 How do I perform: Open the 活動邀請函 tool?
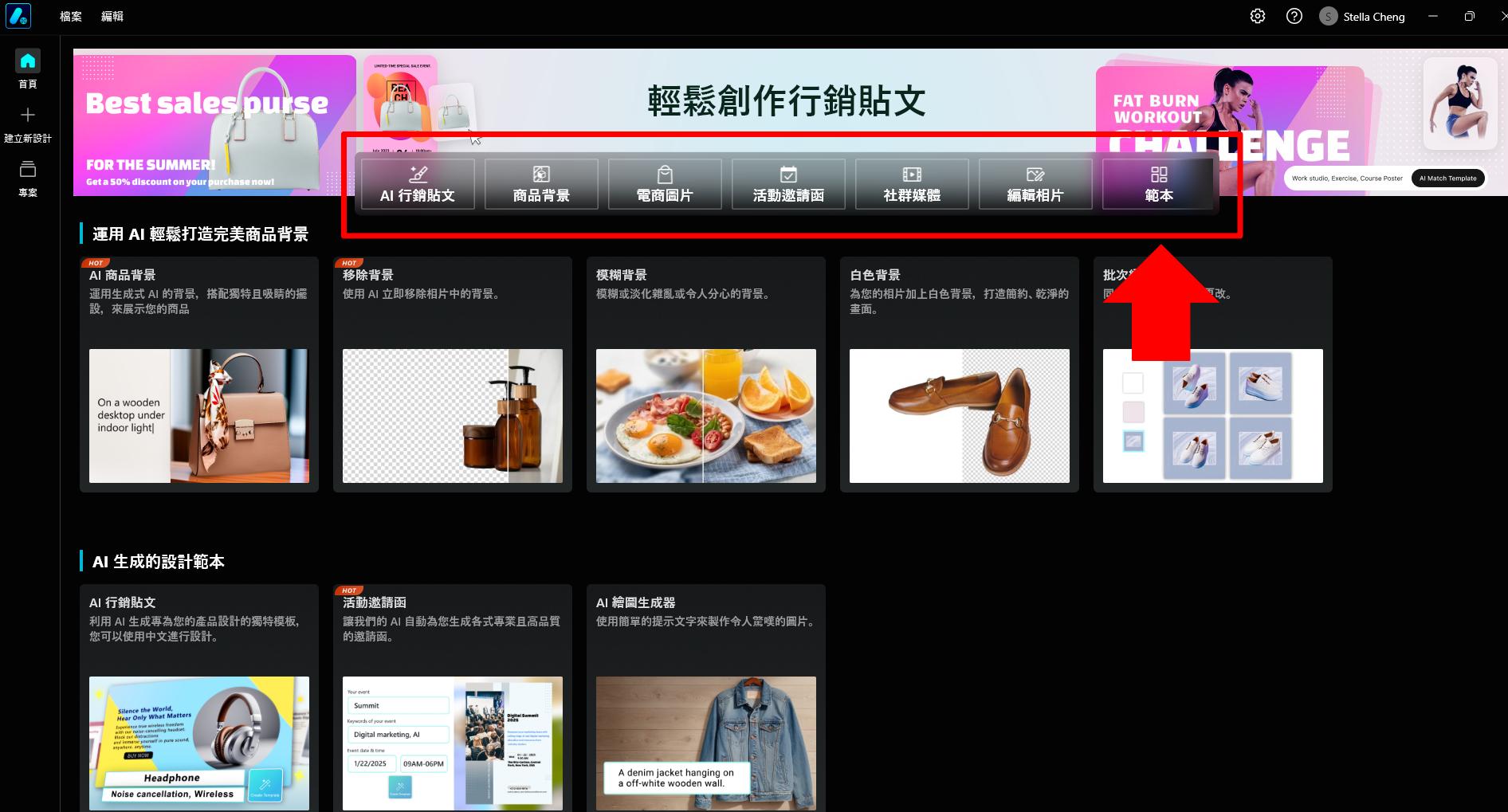click(x=787, y=184)
